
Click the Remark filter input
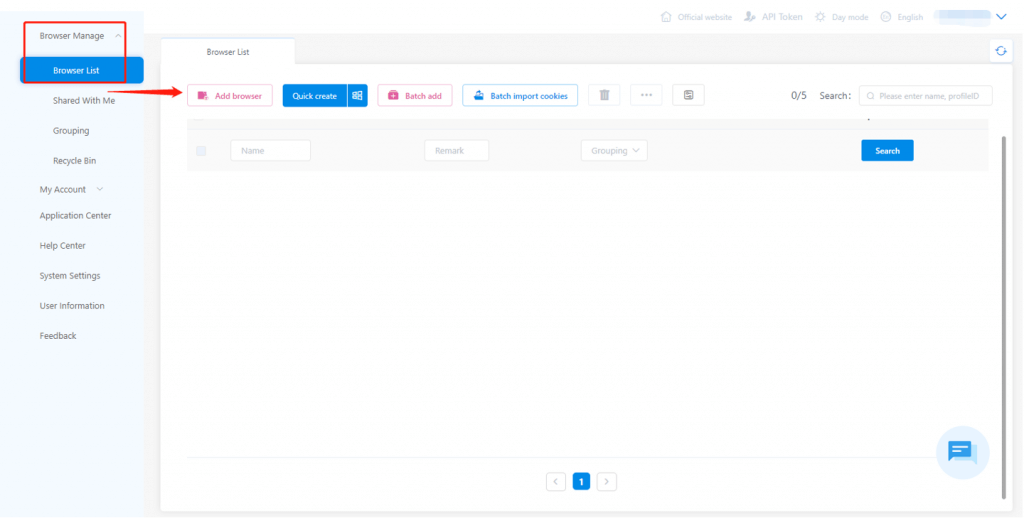[456, 150]
